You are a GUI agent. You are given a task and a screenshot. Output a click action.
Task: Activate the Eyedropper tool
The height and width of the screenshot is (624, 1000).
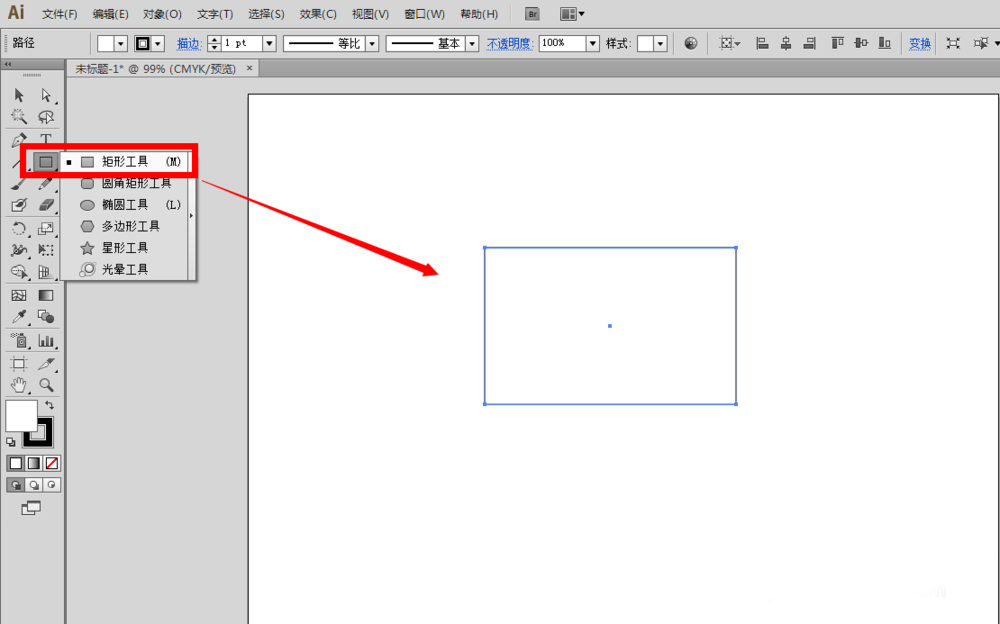(19, 317)
